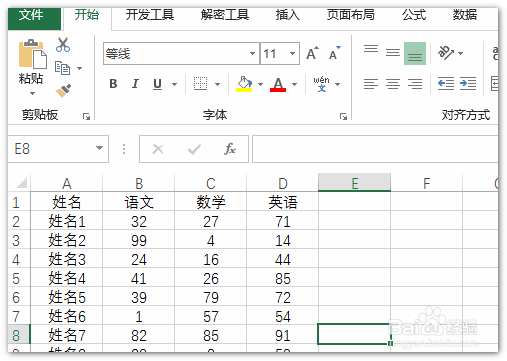Image resolution: width=507 pixels, height=361 pixels.
Task: Align text left
Action: 371,84
